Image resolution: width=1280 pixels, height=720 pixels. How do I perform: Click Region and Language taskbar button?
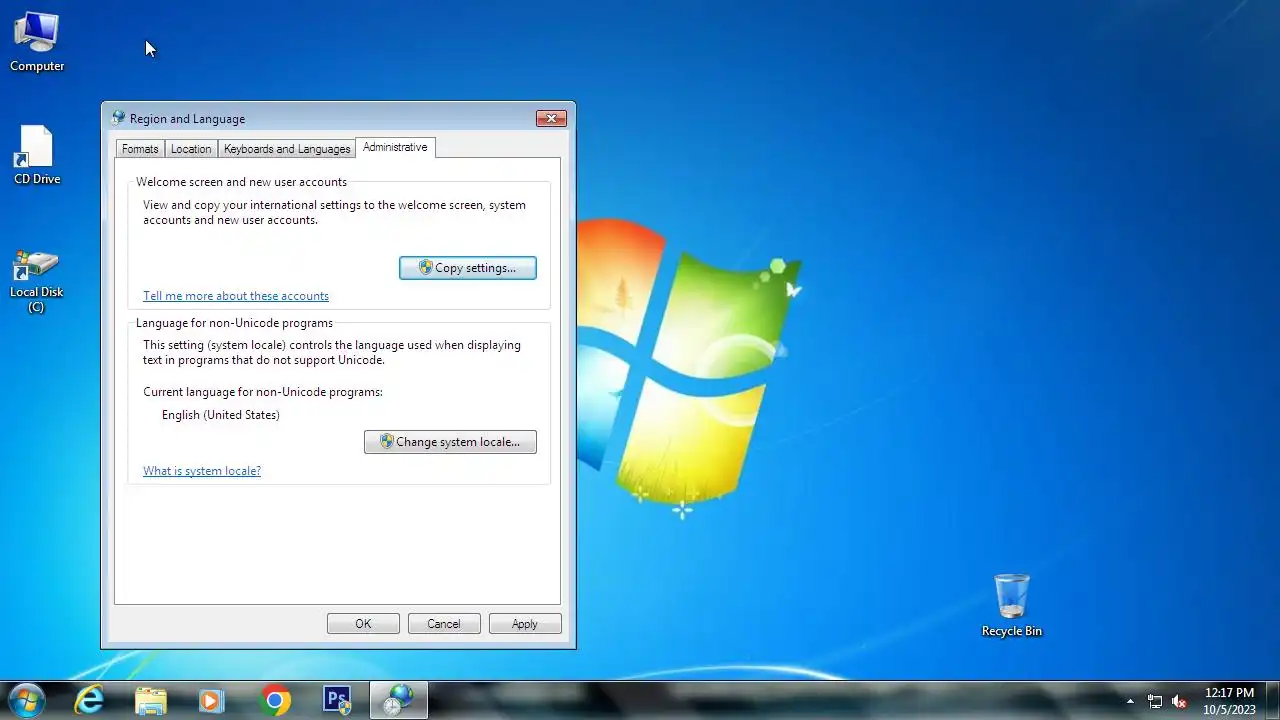[x=399, y=700]
